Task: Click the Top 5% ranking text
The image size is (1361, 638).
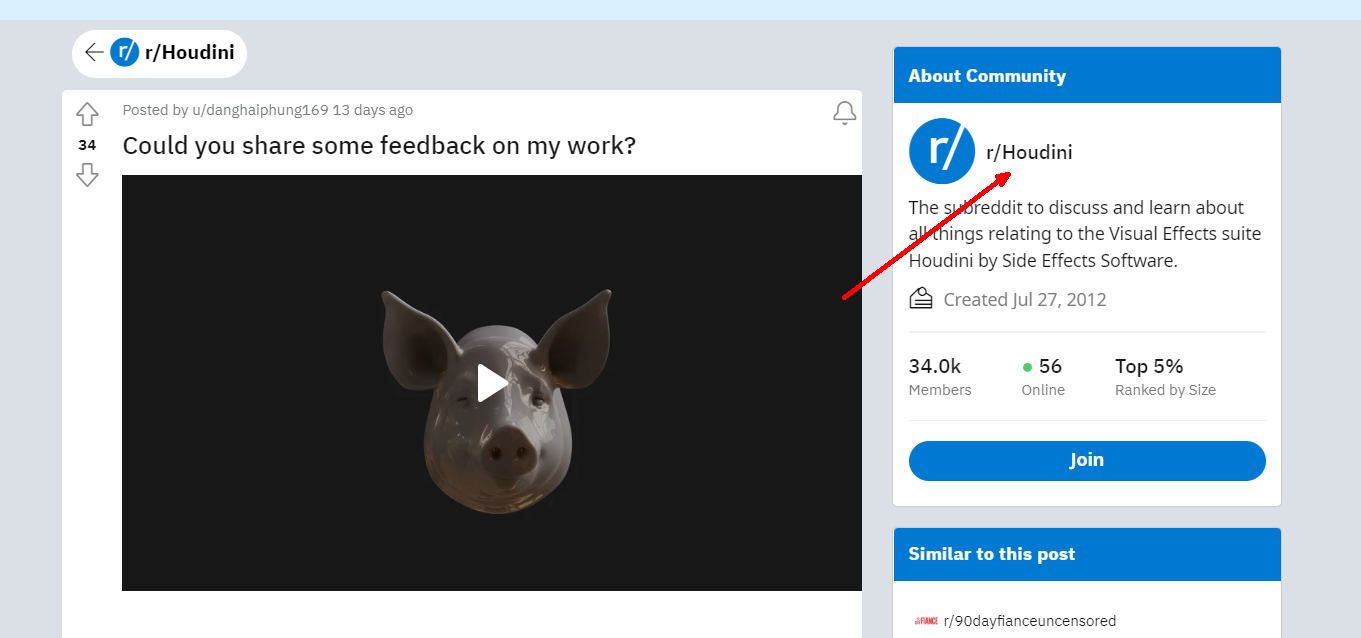Action: point(1149,366)
